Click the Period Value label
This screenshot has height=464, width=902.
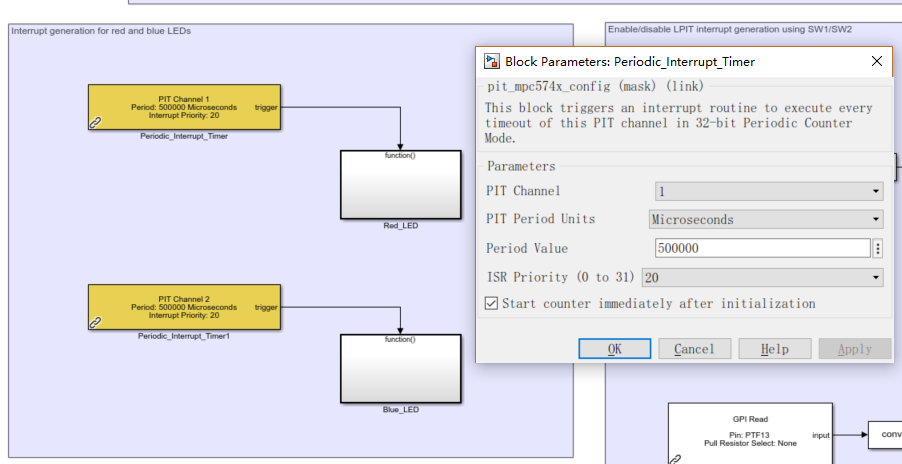(527, 248)
